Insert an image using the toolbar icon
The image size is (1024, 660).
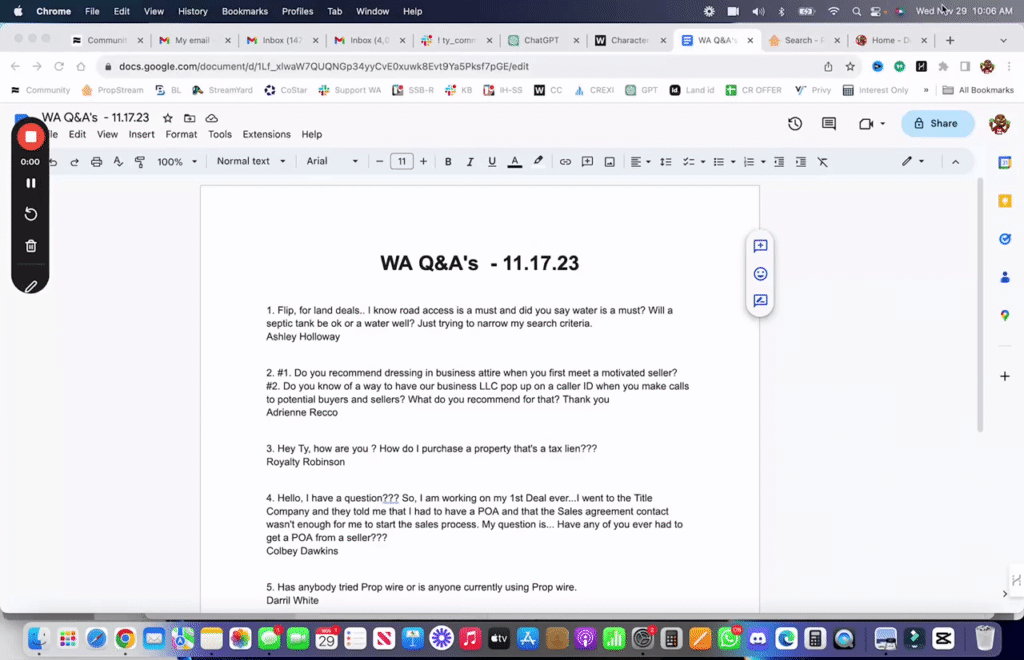point(610,161)
